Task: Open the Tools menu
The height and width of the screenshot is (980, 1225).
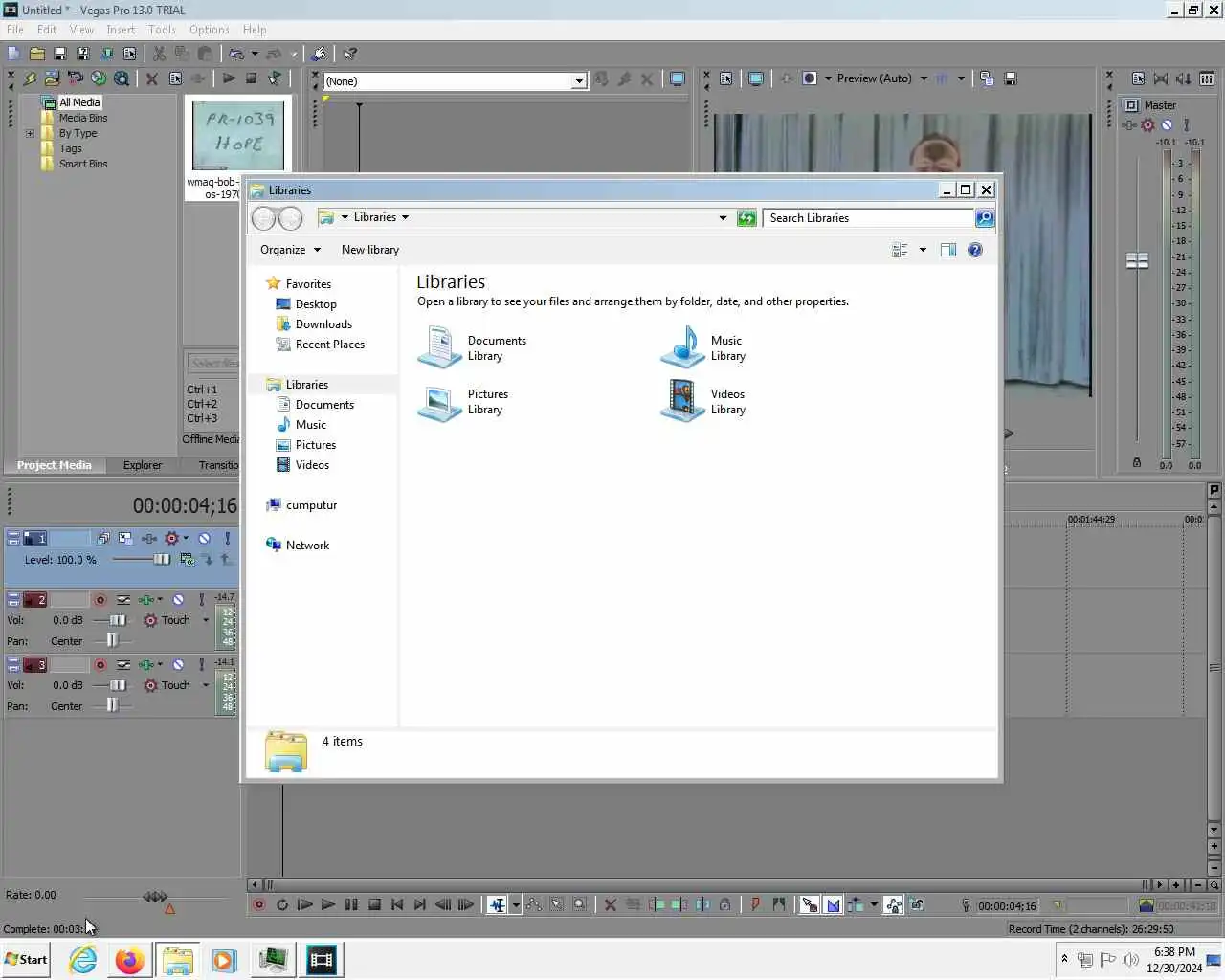Action: [x=162, y=30]
